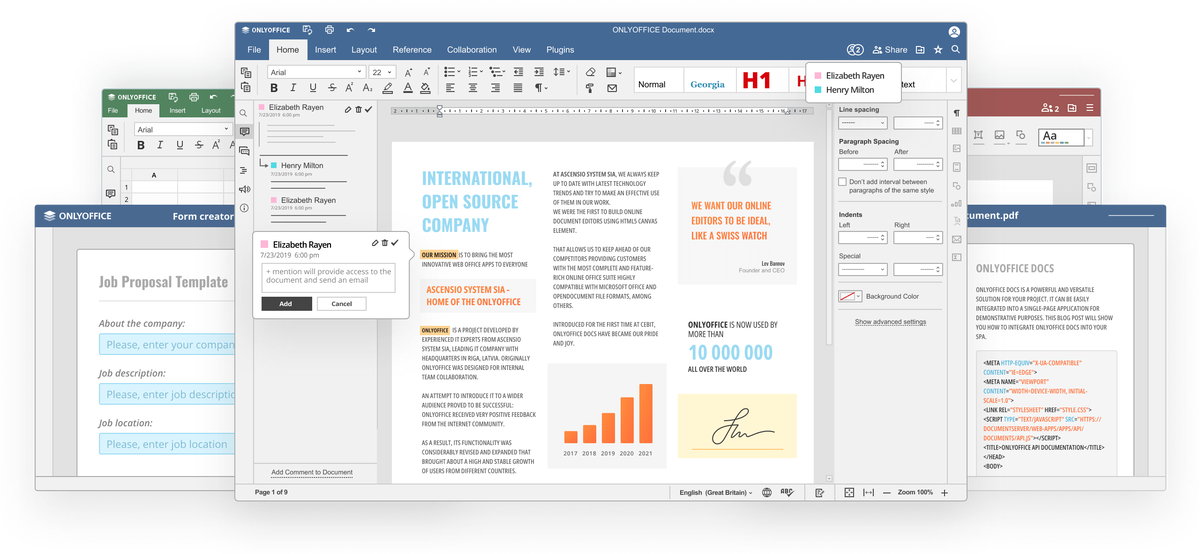Click About the company field in form

pos(167,345)
